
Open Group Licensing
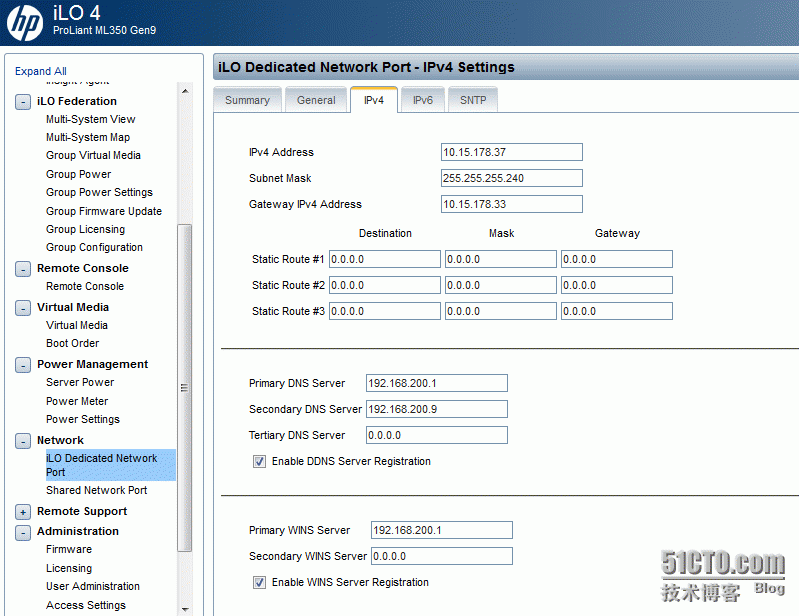pyautogui.click(x=86, y=229)
